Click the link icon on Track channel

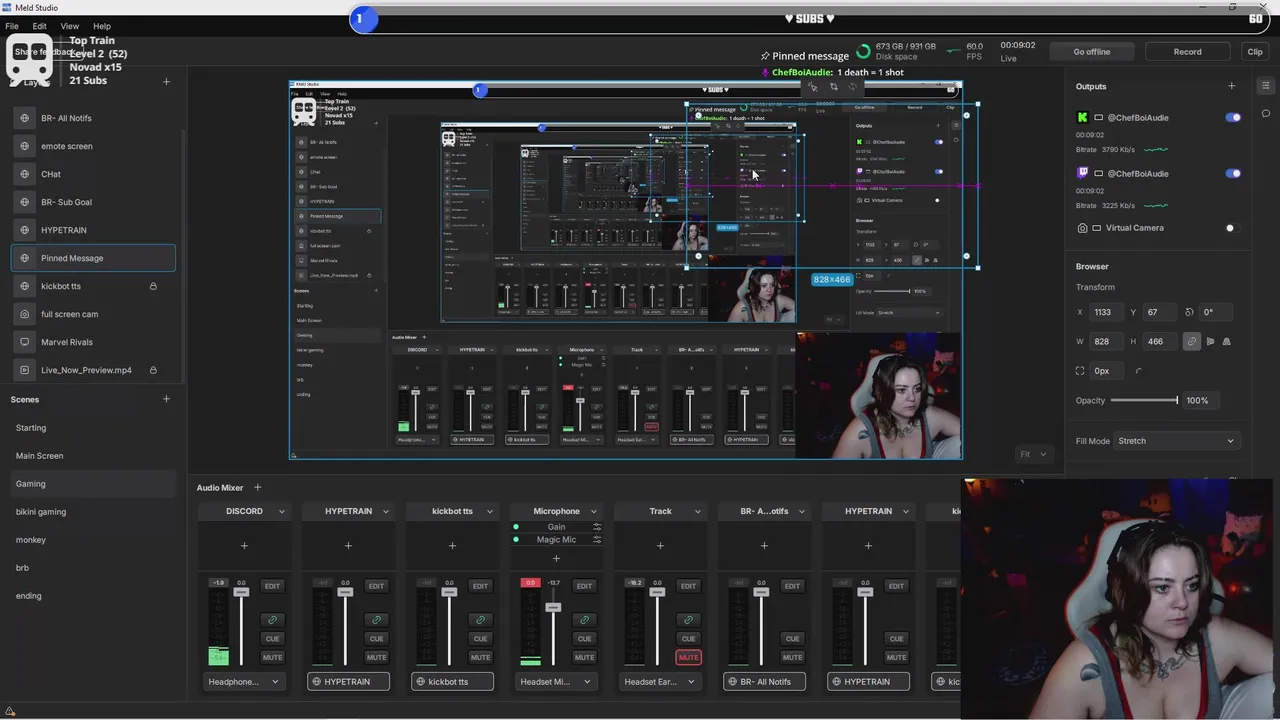(688, 620)
